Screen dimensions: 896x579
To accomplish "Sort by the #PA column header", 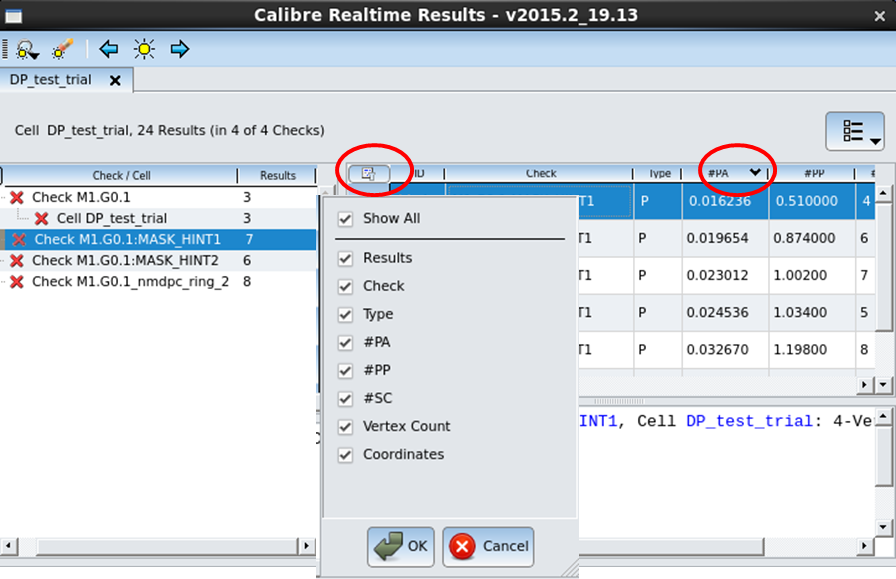I will [726, 173].
